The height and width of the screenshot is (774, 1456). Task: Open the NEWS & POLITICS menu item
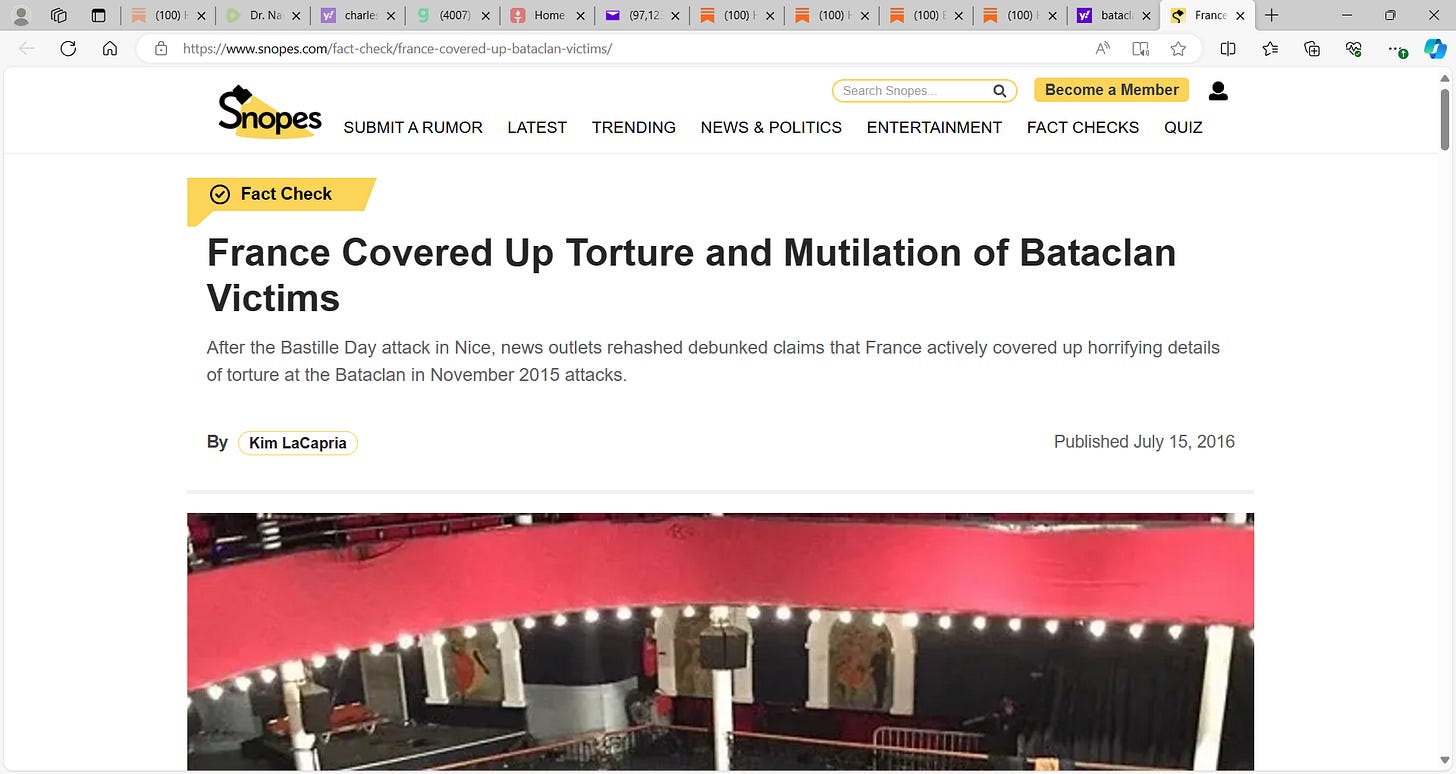pyautogui.click(x=771, y=127)
